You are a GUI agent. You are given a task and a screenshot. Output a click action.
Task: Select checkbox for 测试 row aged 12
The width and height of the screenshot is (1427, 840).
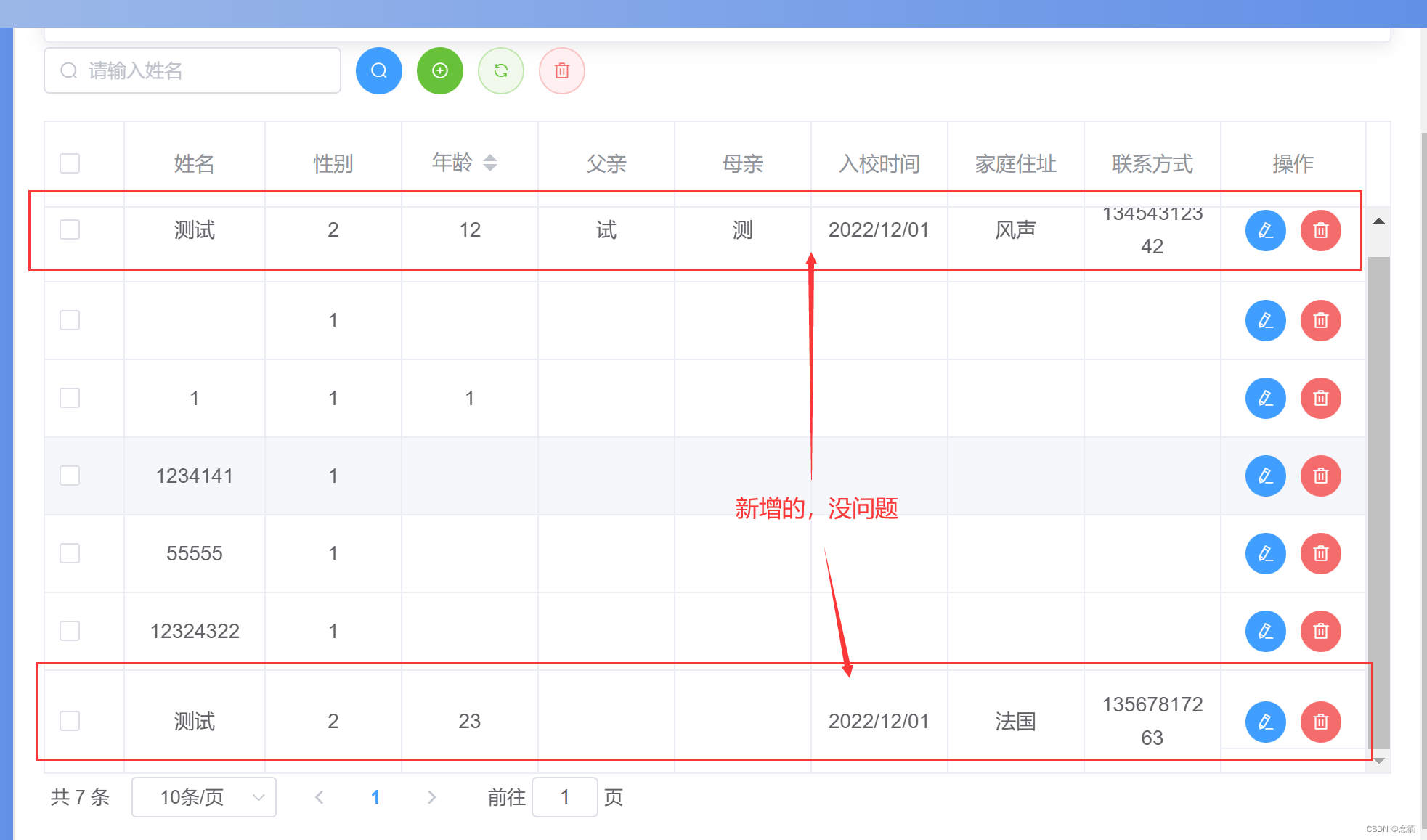tap(70, 229)
